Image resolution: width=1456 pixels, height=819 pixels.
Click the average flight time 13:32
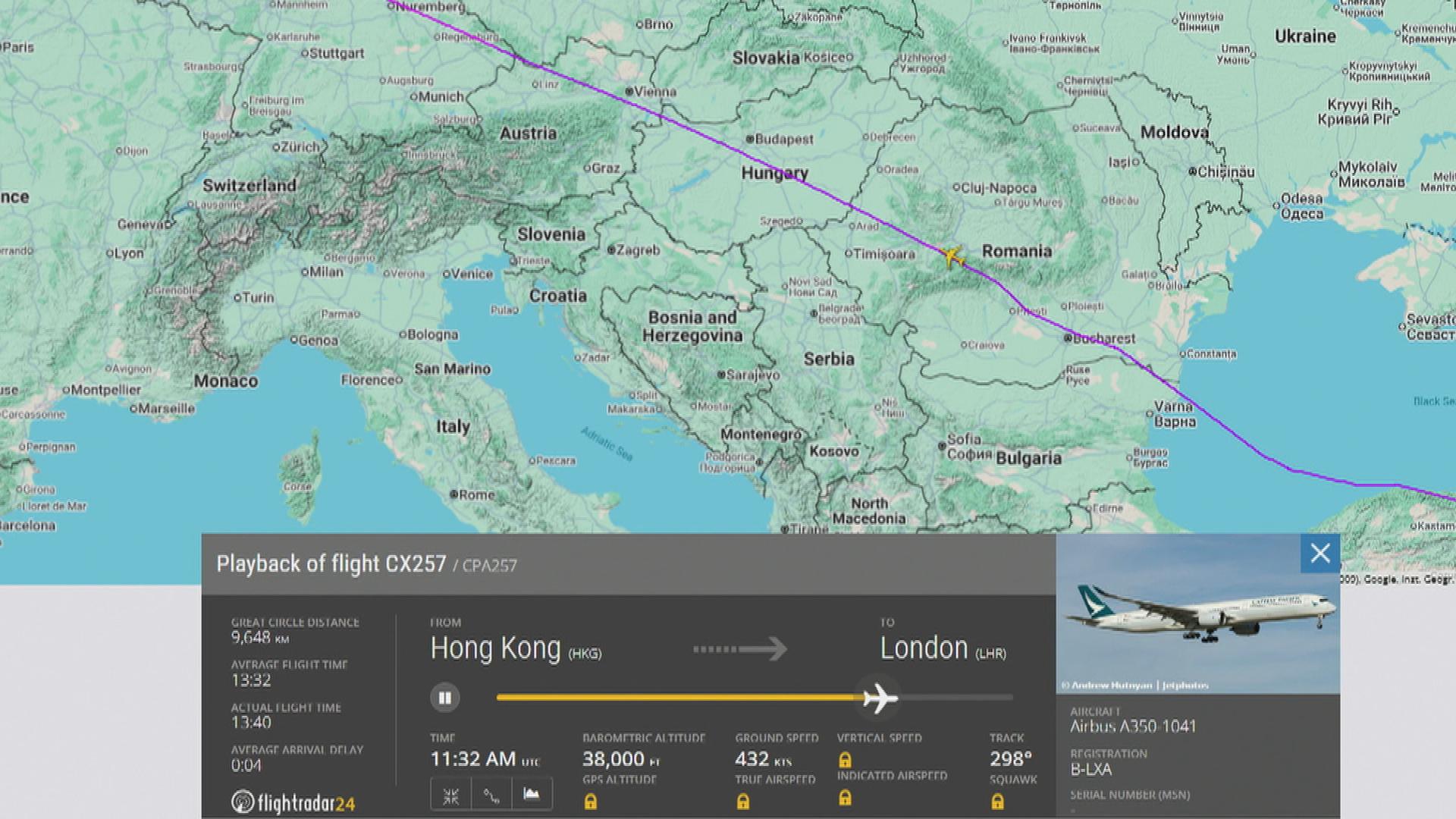point(251,680)
